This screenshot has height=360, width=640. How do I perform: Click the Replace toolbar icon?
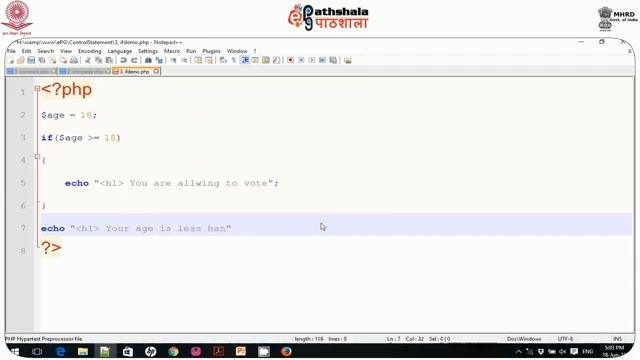pyautogui.click(x=159, y=60)
